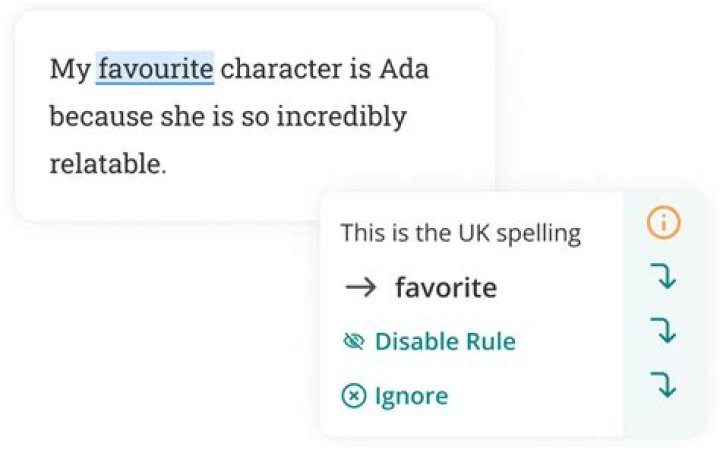Click the green arrow beside the favorite suggestion

point(663,278)
